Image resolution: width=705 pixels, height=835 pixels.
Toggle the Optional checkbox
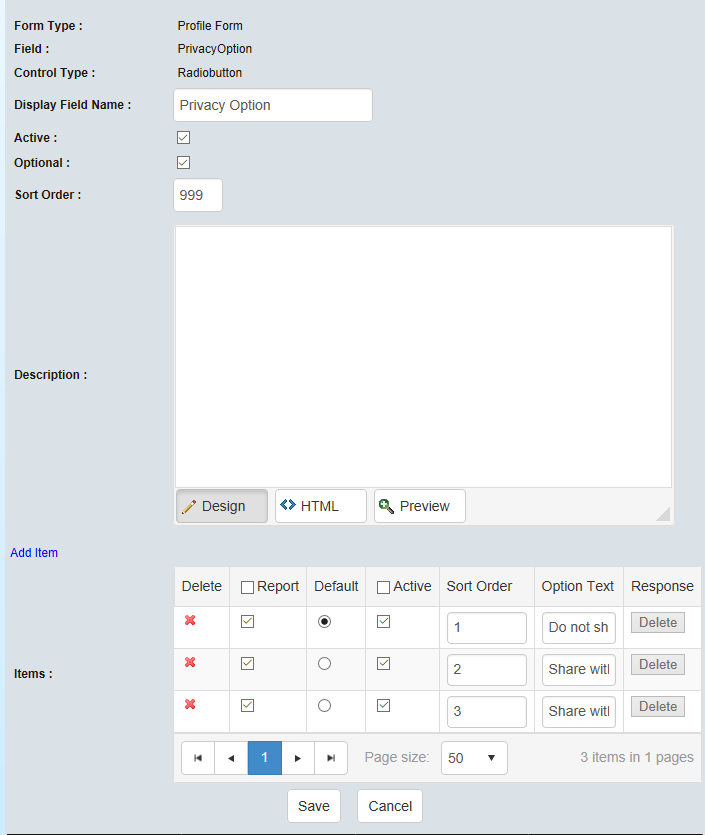[183, 162]
